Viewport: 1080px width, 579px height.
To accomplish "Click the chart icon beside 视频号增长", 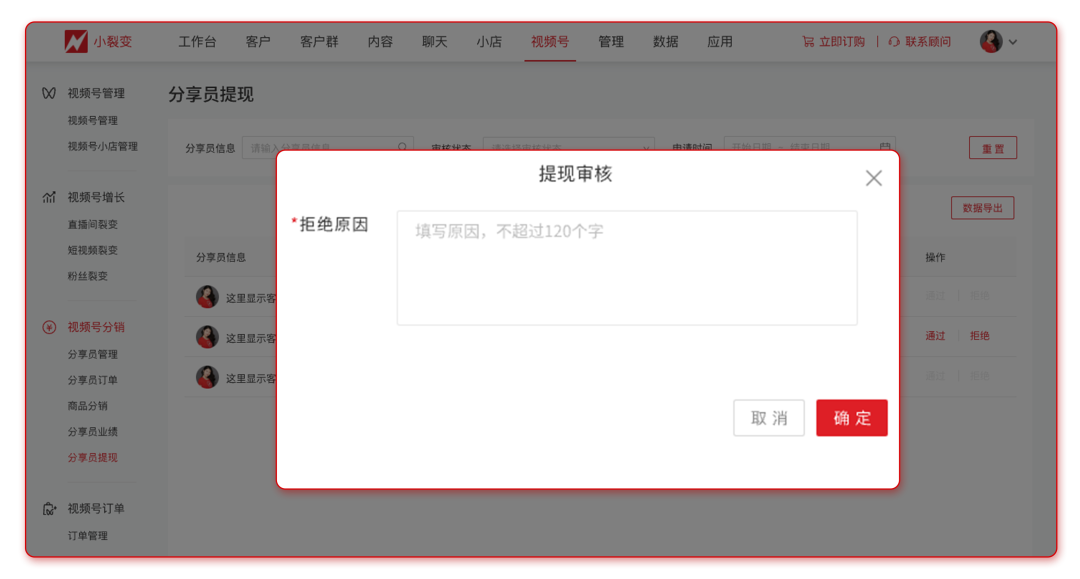I will (48, 197).
